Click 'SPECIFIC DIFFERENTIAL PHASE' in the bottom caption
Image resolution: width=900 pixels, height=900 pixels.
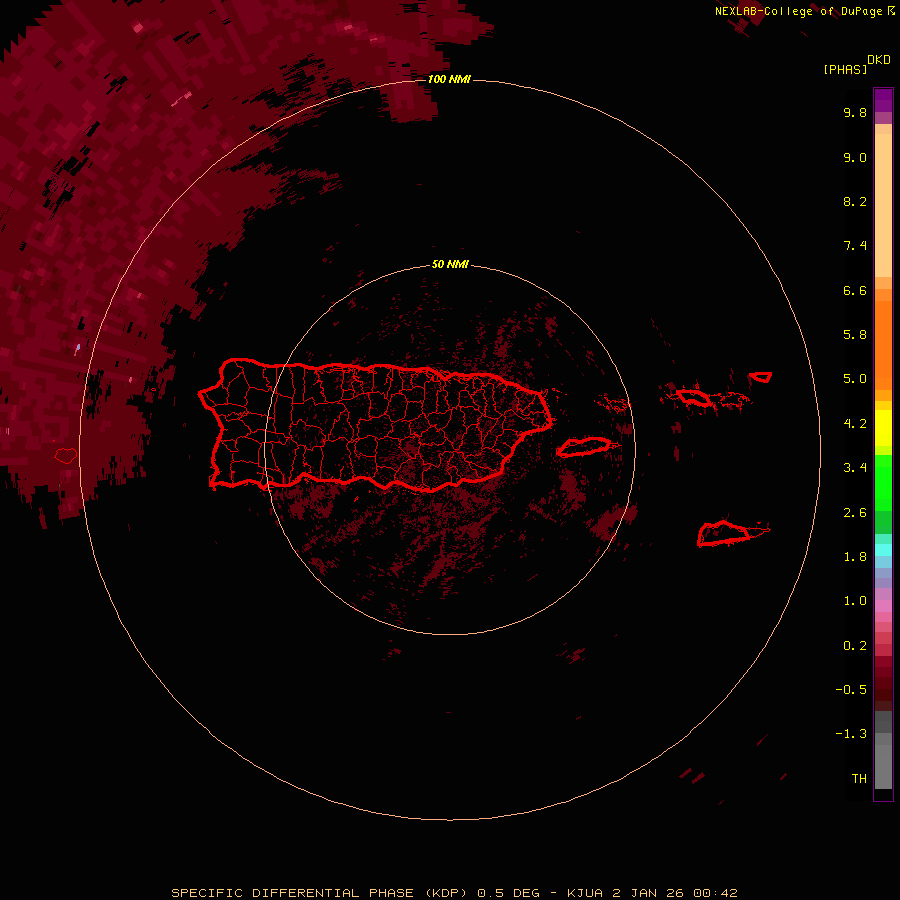[292, 893]
